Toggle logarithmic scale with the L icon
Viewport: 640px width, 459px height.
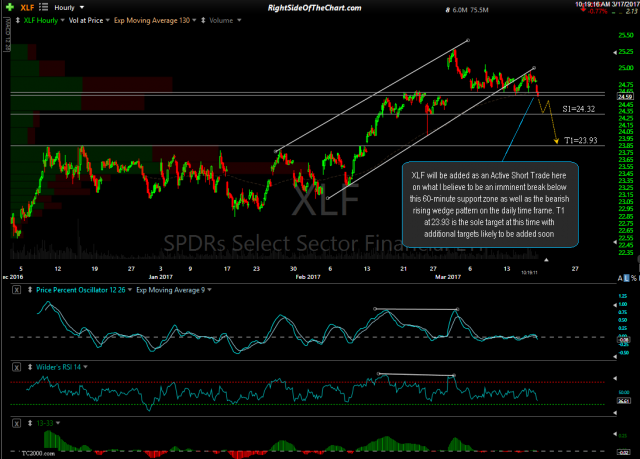[x=627, y=278]
